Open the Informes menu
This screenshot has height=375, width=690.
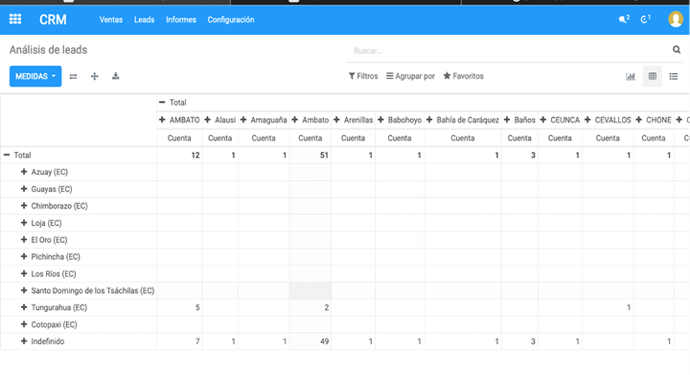click(181, 20)
